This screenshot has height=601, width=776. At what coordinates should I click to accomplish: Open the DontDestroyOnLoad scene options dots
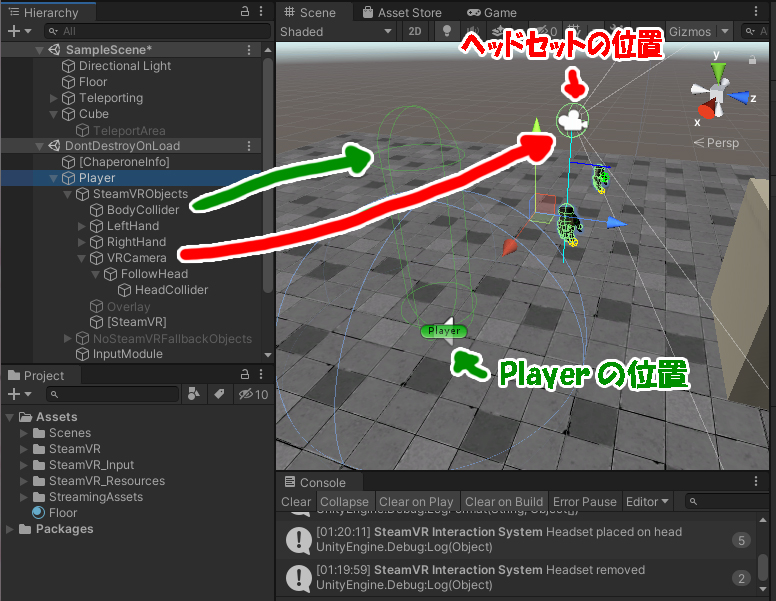point(249,146)
